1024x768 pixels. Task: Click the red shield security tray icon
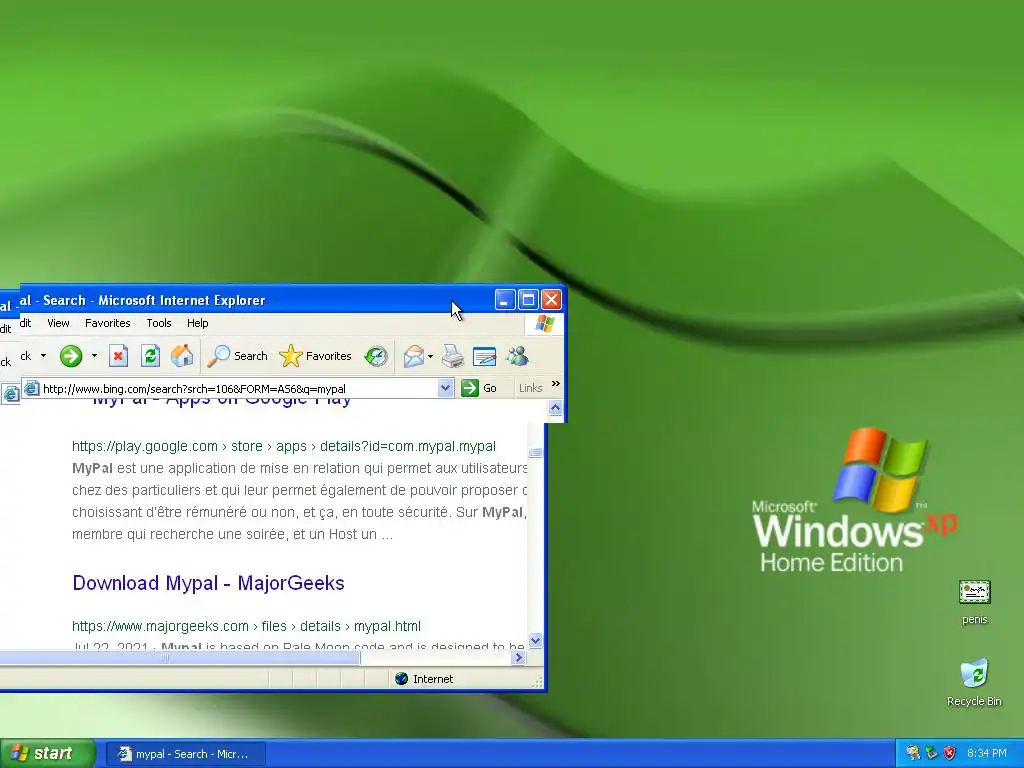[x=950, y=753]
